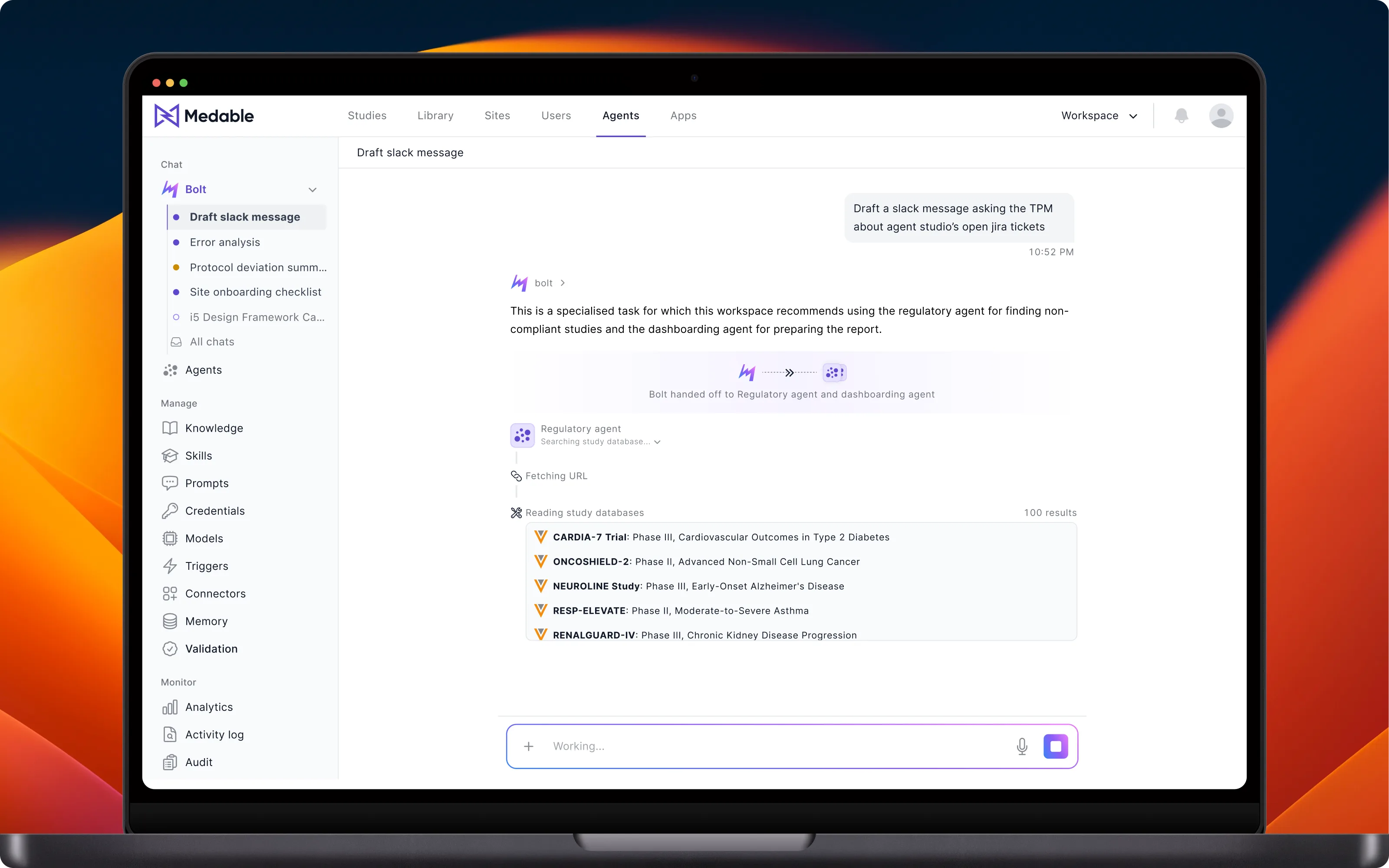Click the CARDIA-7 Trial result
The image size is (1389, 868).
(712, 537)
